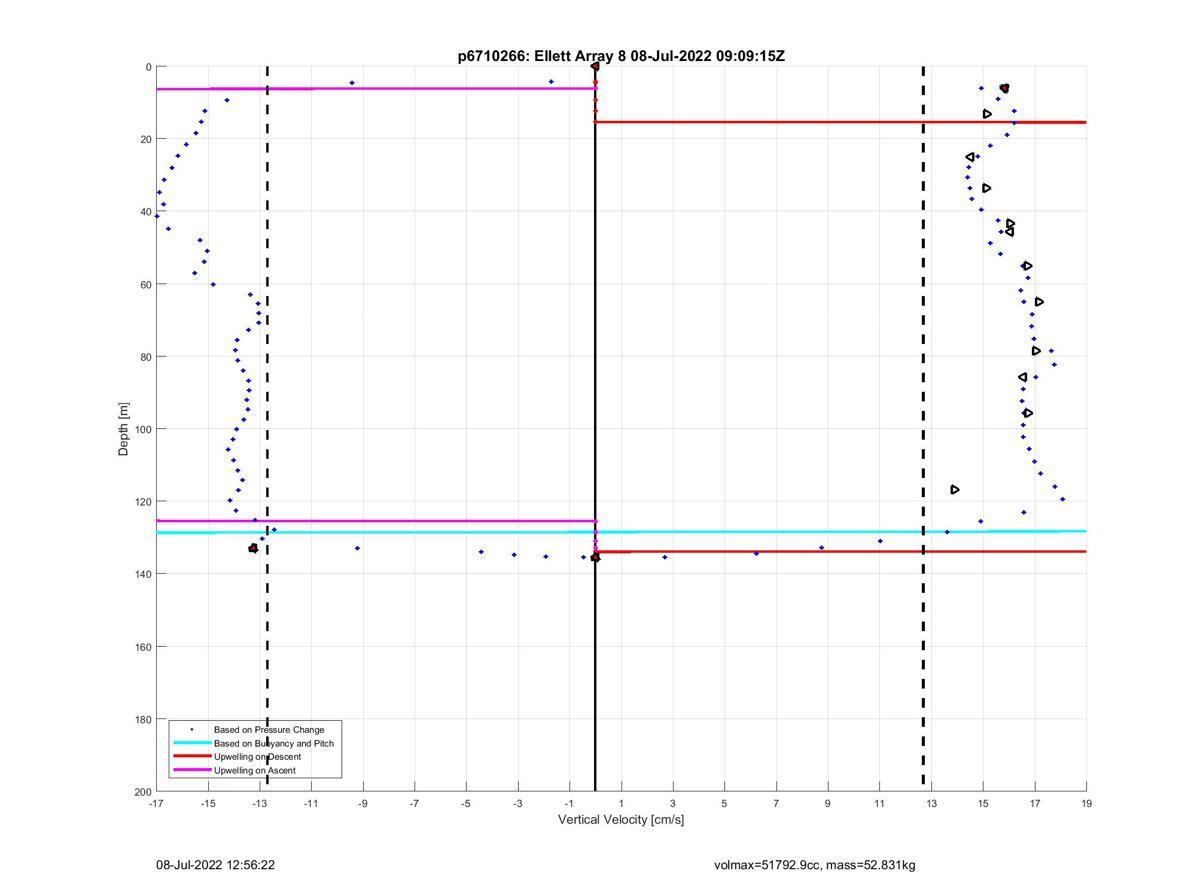Click legend entry 'Upwelling on Ascent'
This screenshot has width=1200, height=889.
click(255, 771)
